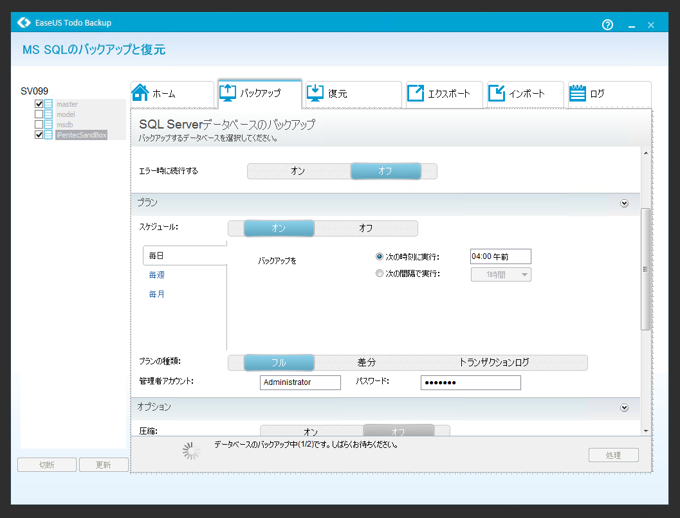Screen dimensions: 680x518
Task: Select the SV099 server node
Action: pos(34,91)
